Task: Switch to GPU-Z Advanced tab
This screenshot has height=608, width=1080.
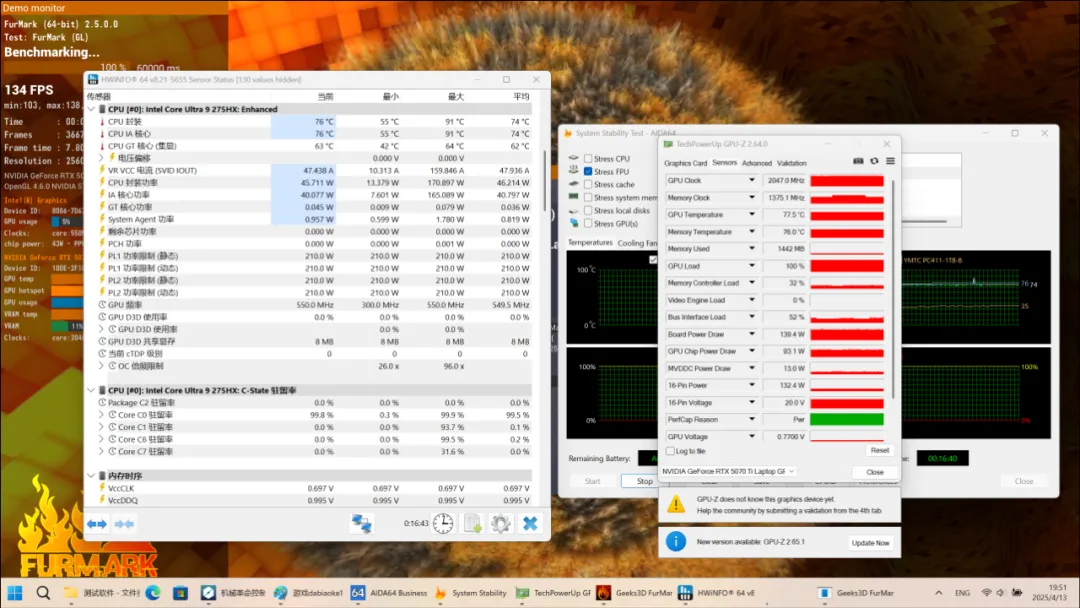Action: pos(756,163)
